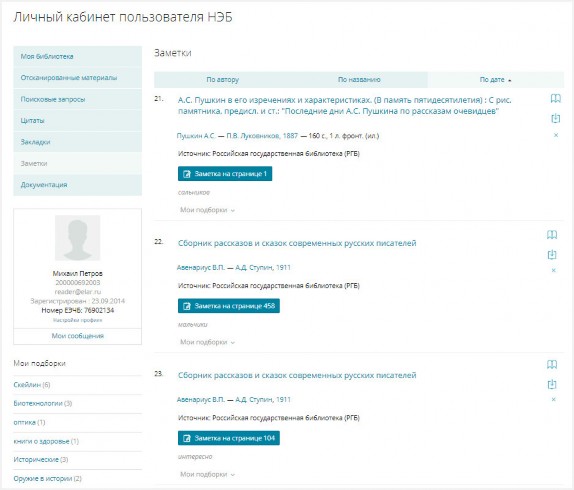Open 'Заметка на странице 458' button
Screen dimensions: 574x490
click(x=229, y=306)
